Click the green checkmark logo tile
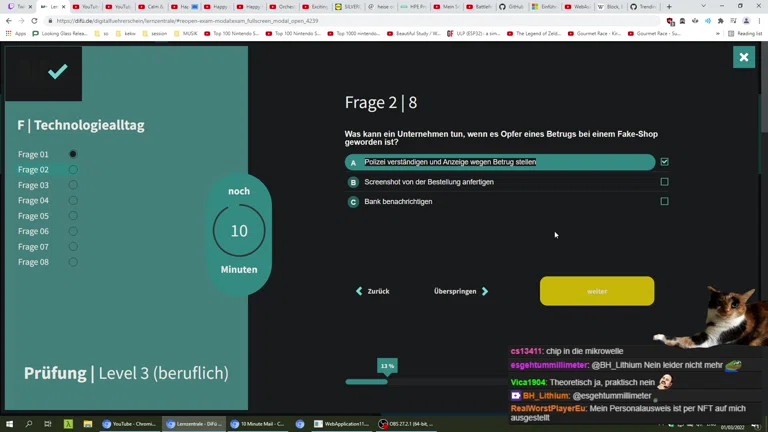Viewport: 768px width, 432px height. [44, 73]
